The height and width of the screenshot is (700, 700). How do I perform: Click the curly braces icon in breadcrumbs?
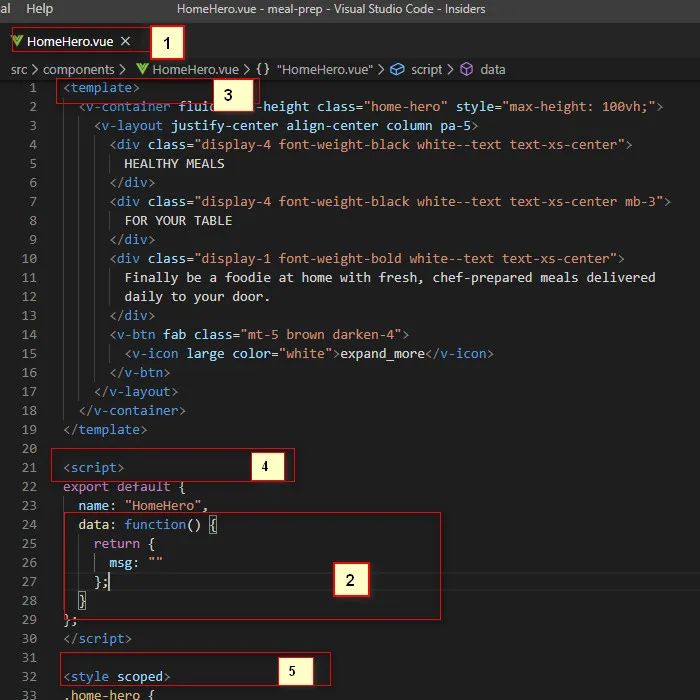click(263, 69)
